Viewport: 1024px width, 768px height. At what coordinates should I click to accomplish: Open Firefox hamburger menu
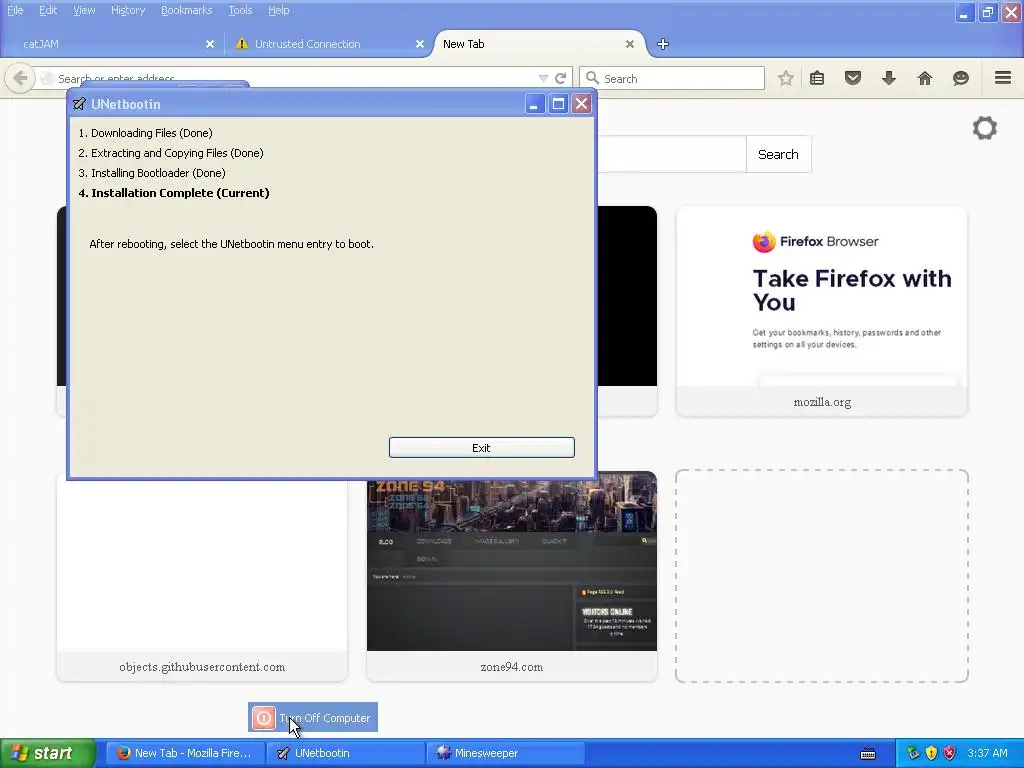click(1003, 78)
